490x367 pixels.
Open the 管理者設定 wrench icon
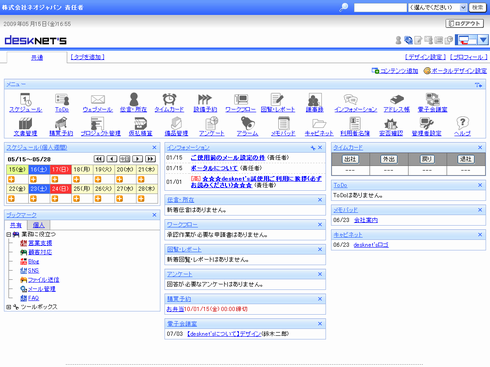(427, 123)
